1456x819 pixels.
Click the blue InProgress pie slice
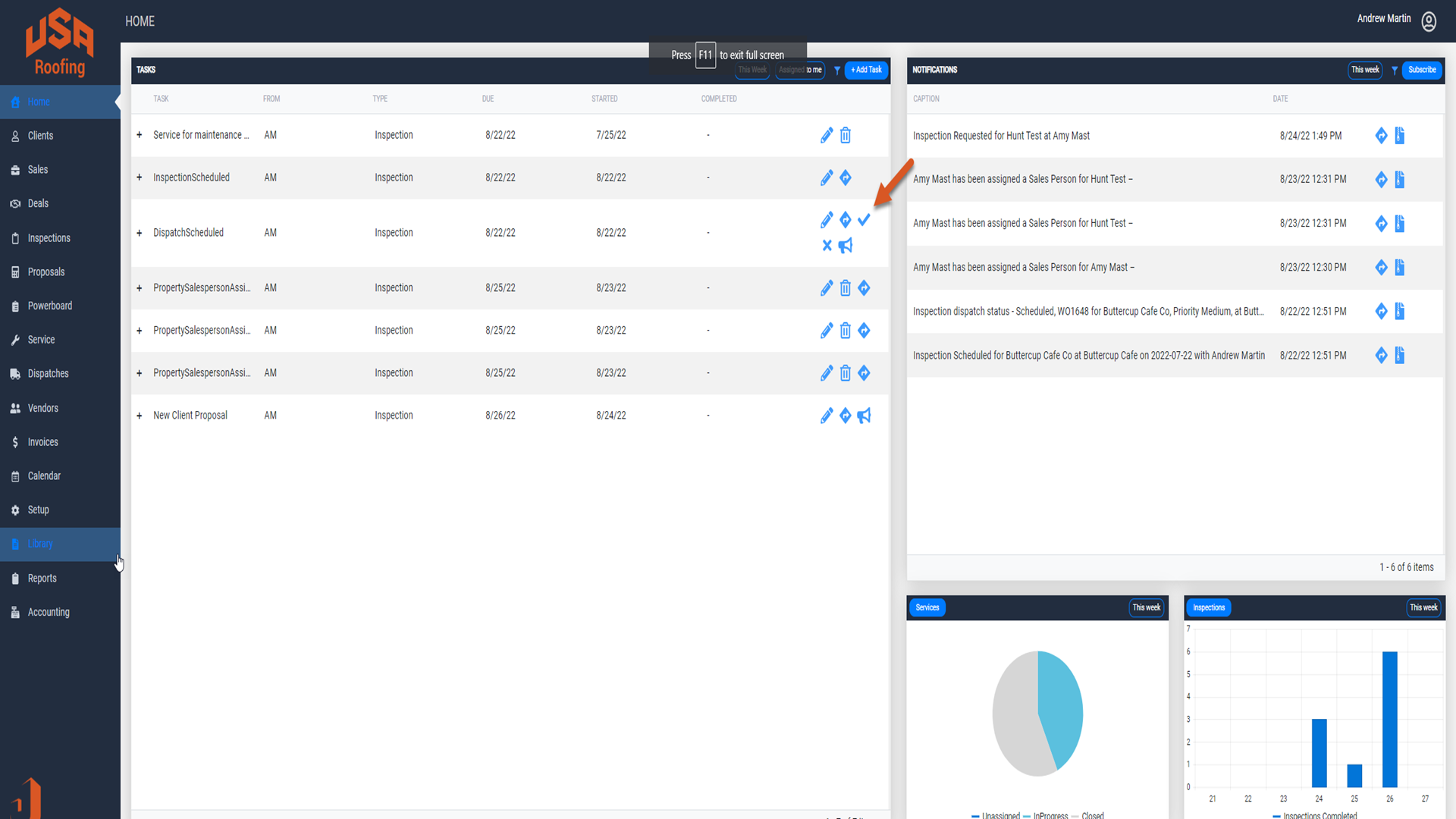pyautogui.click(x=1062, y=705)
